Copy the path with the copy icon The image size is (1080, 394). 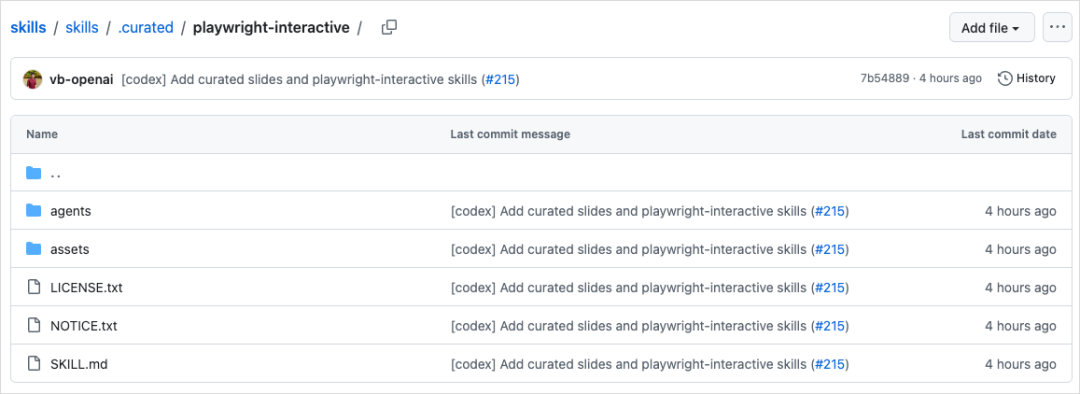[x=389, y=28]
